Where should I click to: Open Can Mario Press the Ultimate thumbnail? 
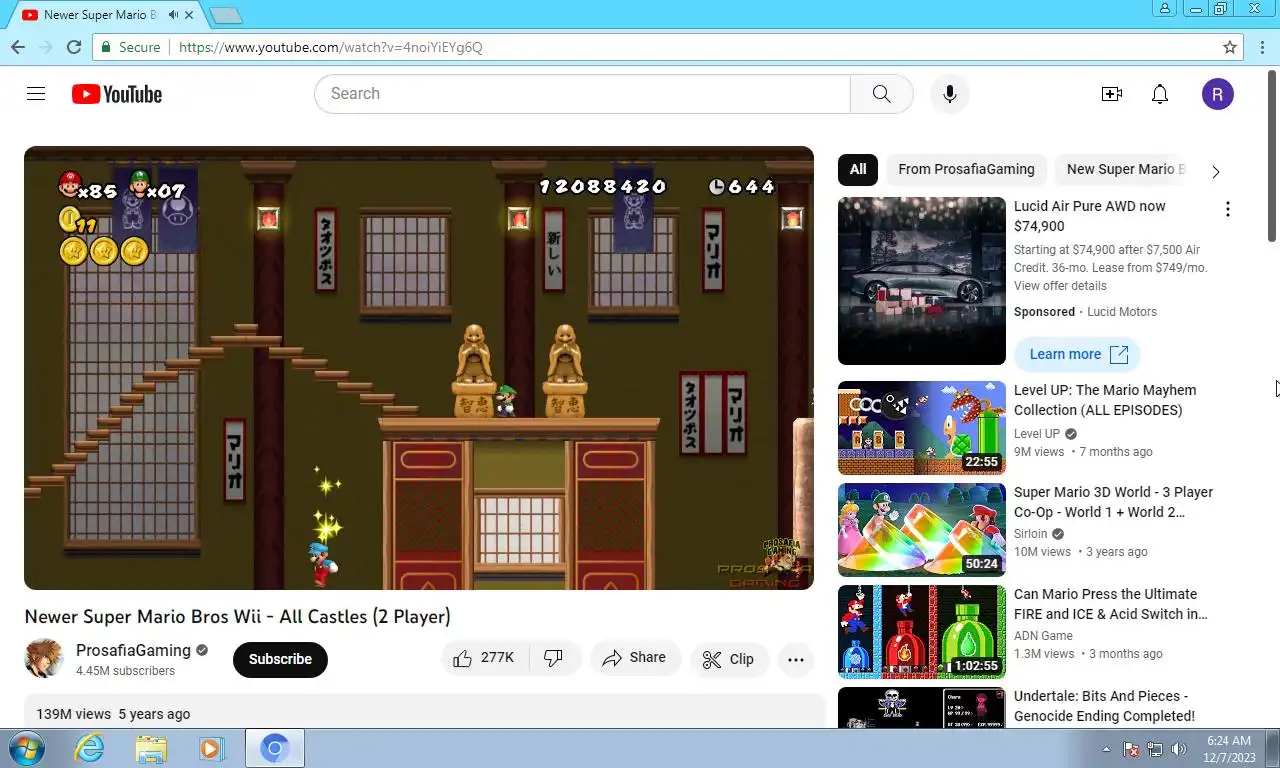coord(922,632)
